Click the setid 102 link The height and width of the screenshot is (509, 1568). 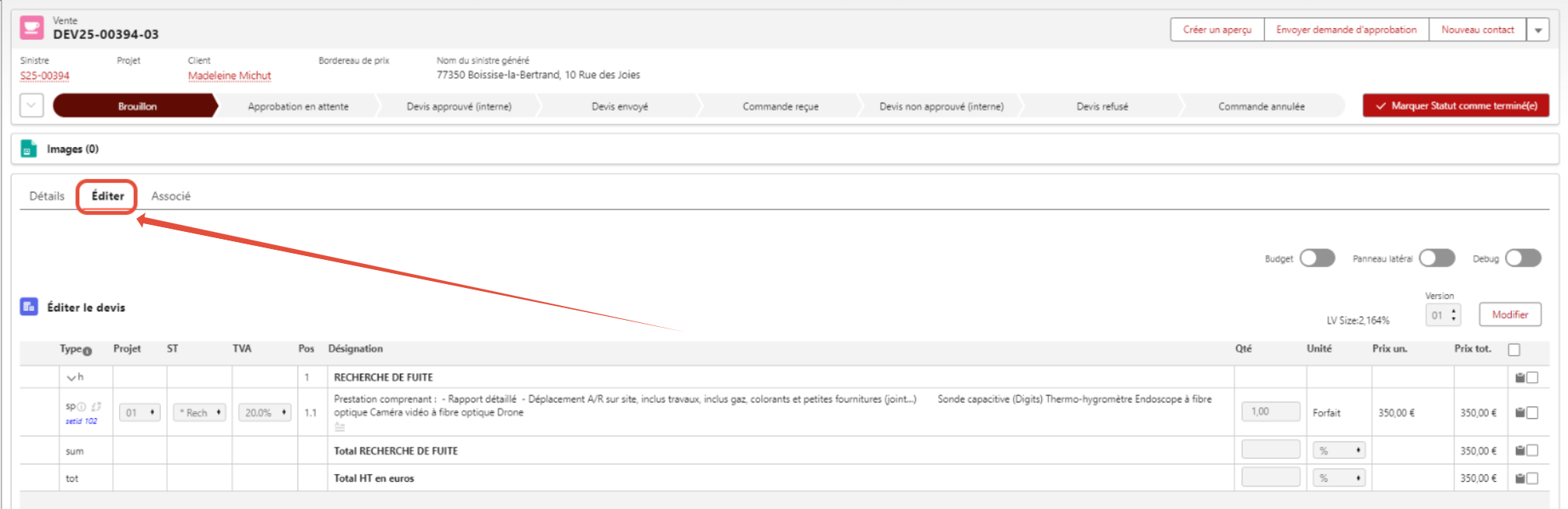82,421
